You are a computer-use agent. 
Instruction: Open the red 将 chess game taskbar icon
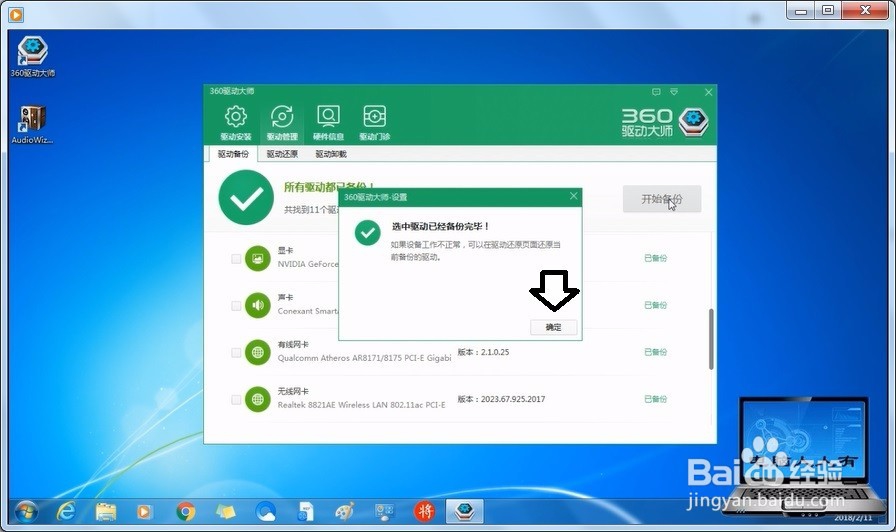(x=424, y=511)
